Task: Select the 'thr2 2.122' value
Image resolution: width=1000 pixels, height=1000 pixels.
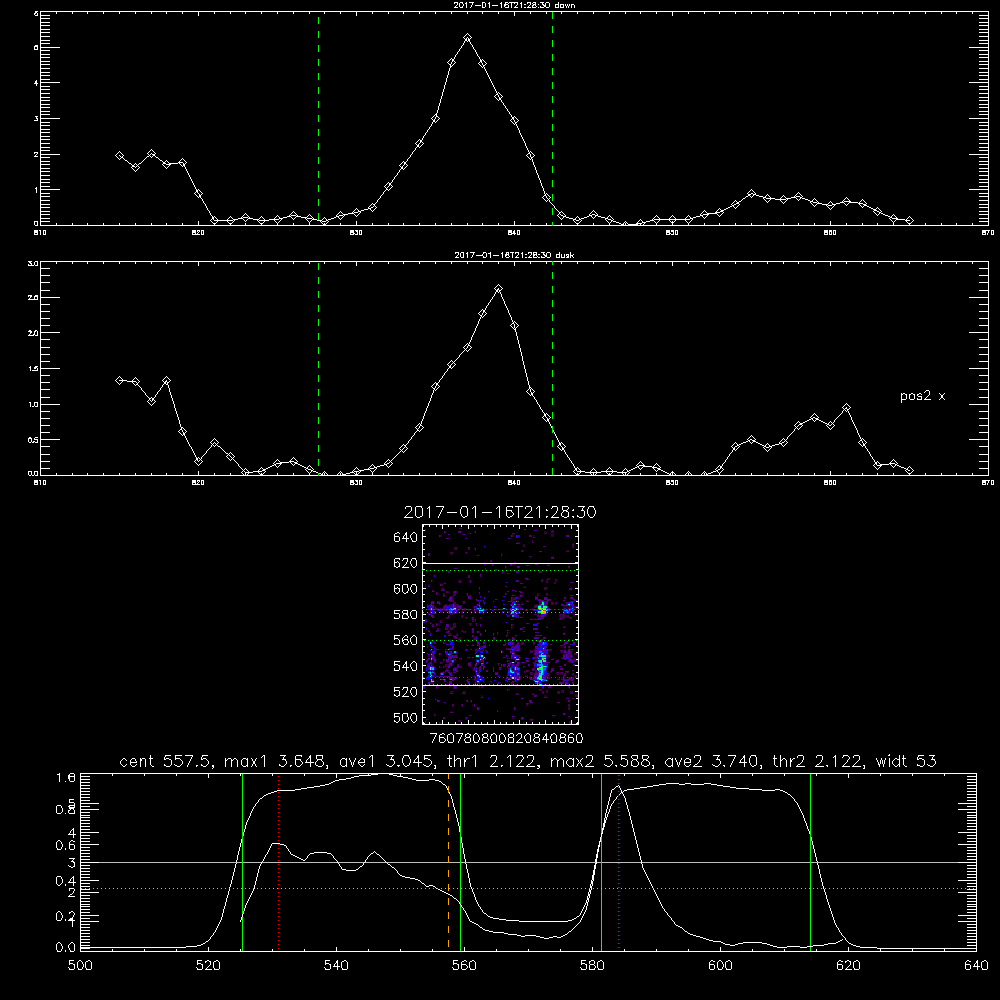Action: pyautogui.click(x=818, y=761)
